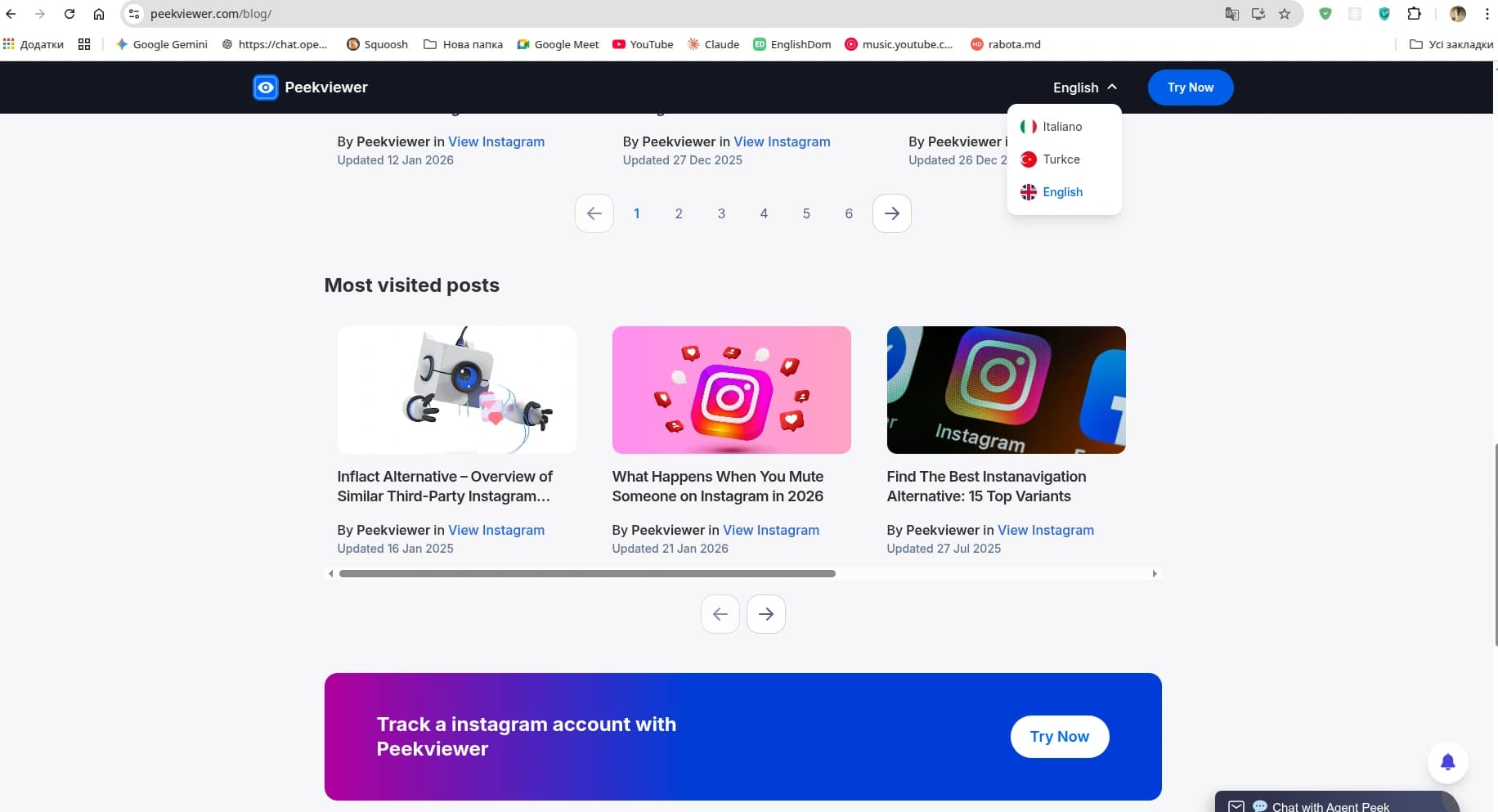Viewport: 1498px width, 812px height.
Task: Open the Inflact Alternative post title
Action: (445, 487)
